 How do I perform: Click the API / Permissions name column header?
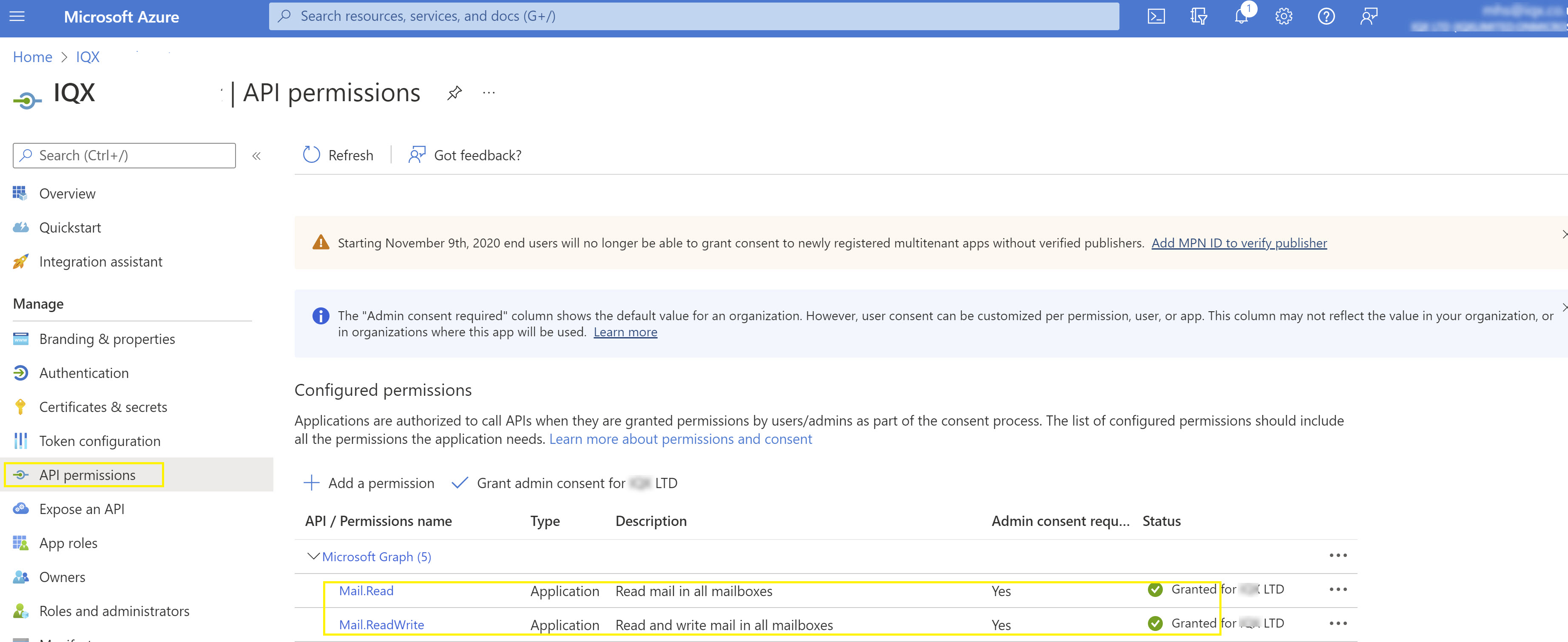[378, 522]
